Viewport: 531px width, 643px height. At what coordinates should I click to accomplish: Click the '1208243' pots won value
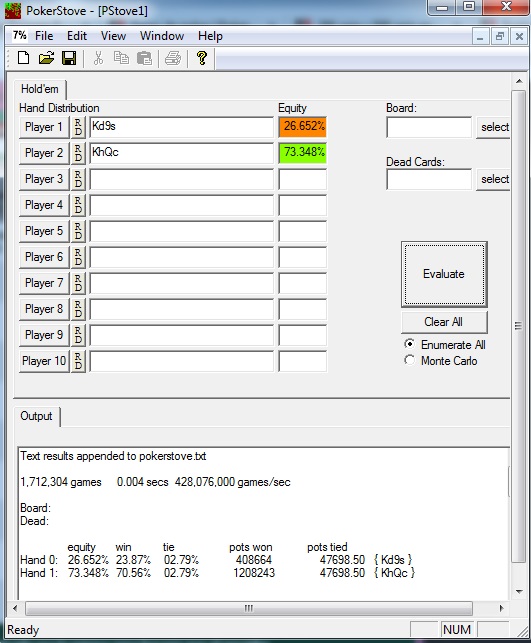tap(254, 573)
